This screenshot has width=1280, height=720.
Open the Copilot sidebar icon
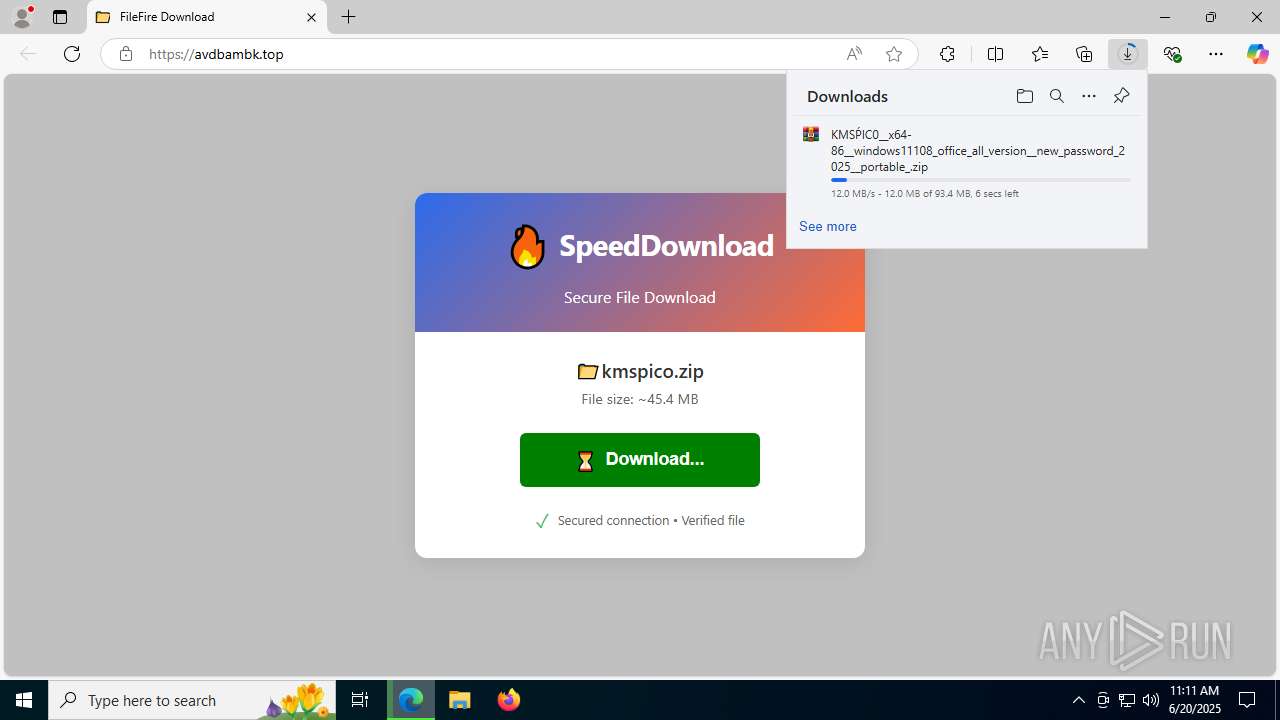point(1257,54)
